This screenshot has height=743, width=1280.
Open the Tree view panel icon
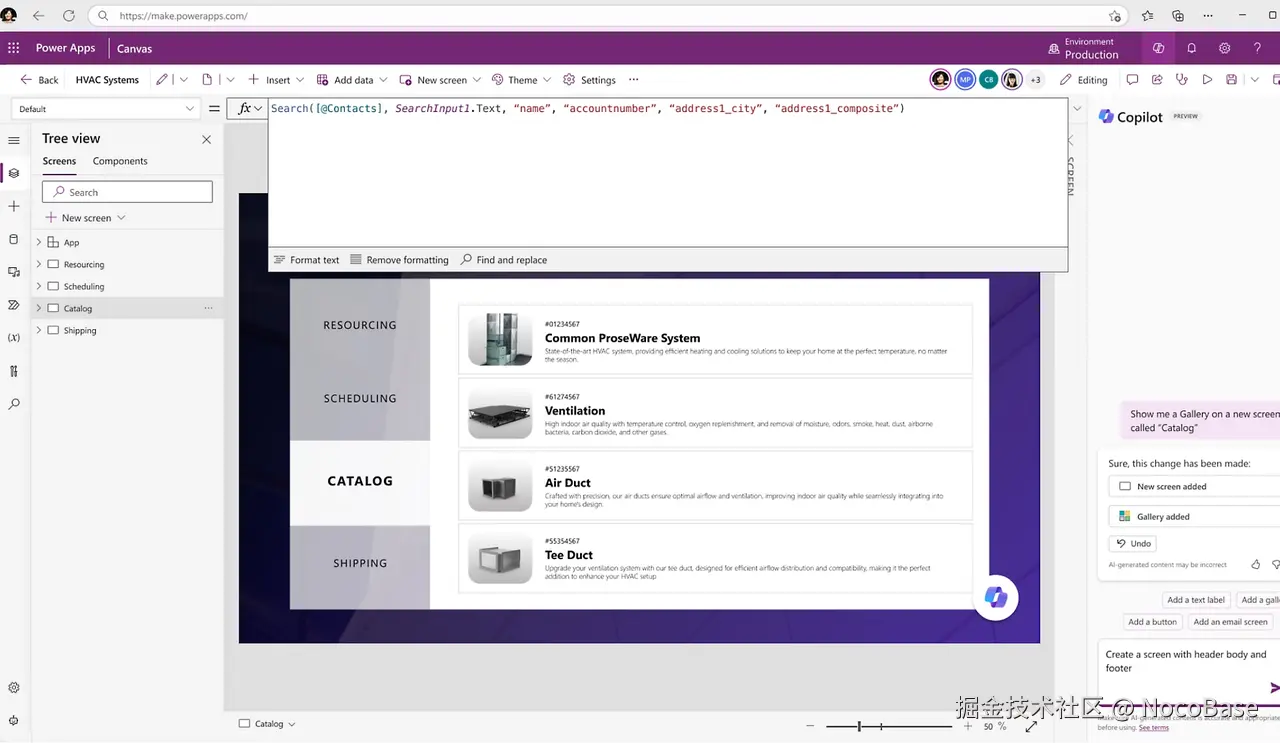[13, 173]
